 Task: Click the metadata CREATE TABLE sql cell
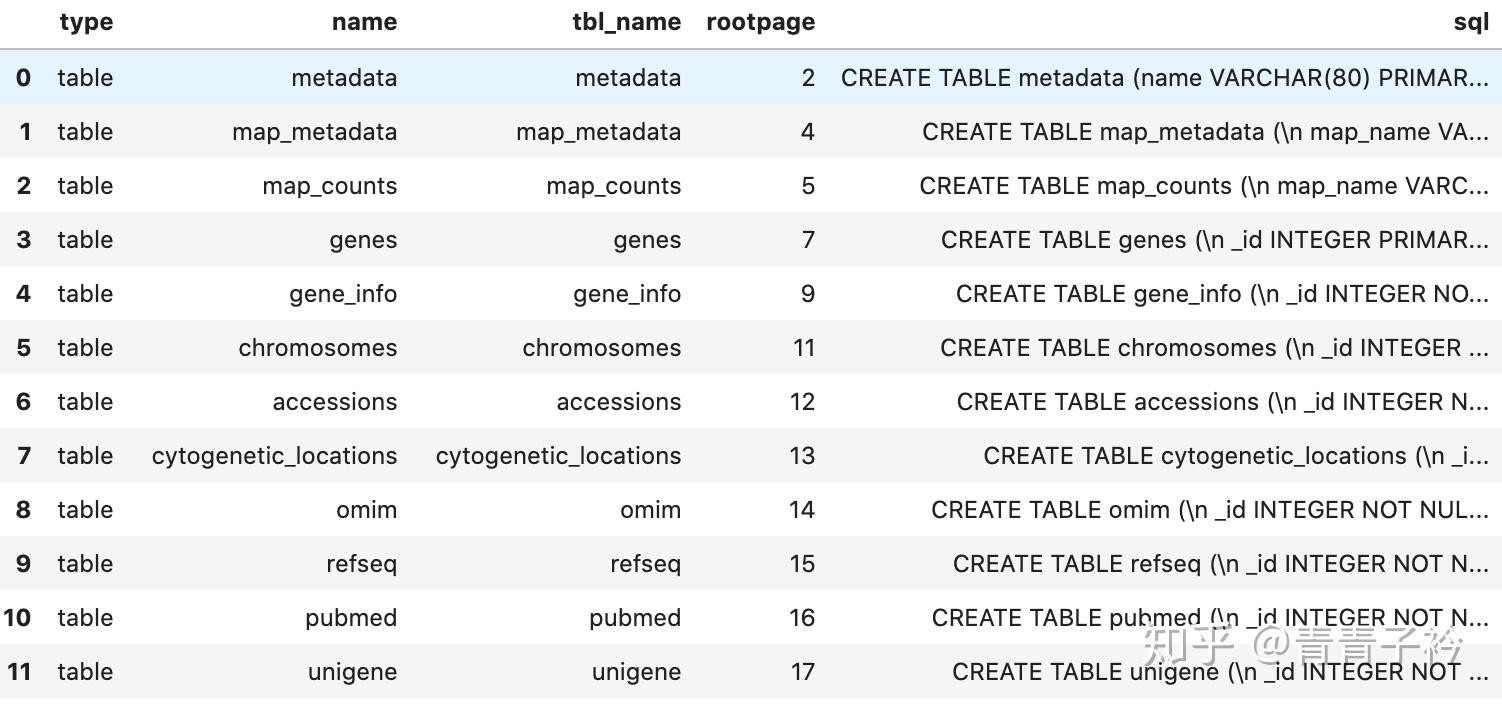(1164, 78)
